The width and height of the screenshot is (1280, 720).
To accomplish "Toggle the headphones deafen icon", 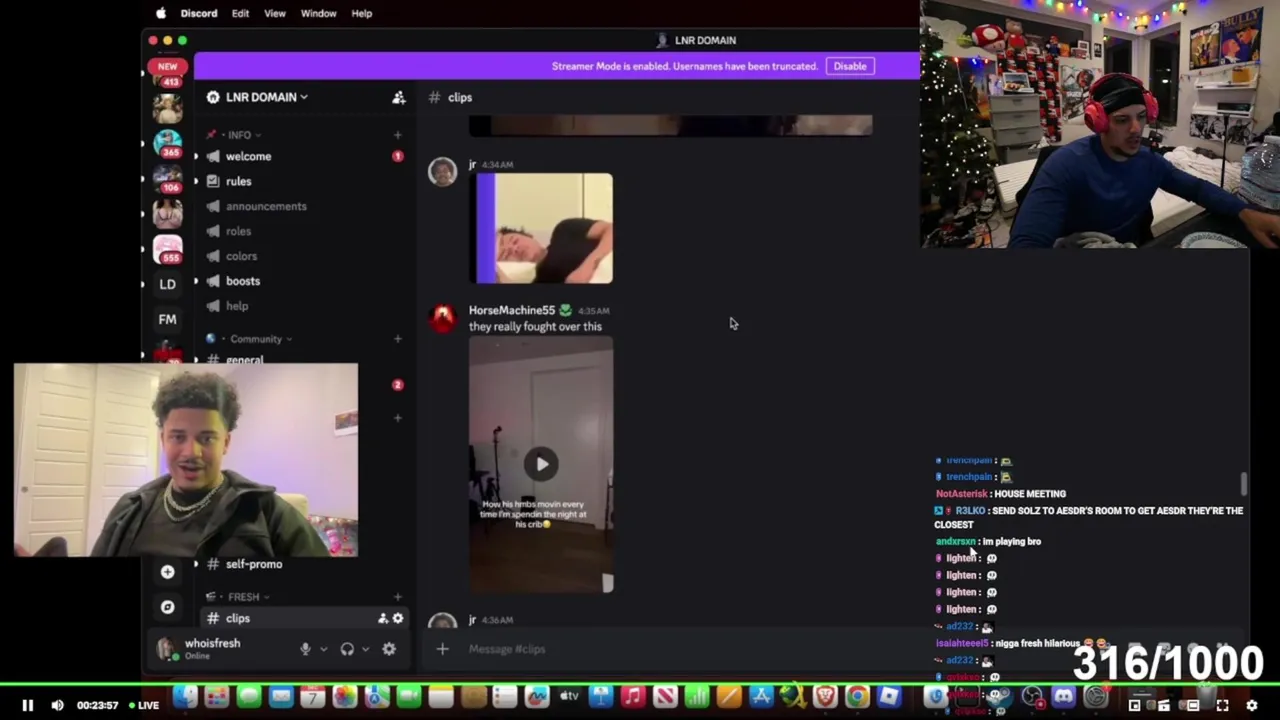I will tap(347, 649).
